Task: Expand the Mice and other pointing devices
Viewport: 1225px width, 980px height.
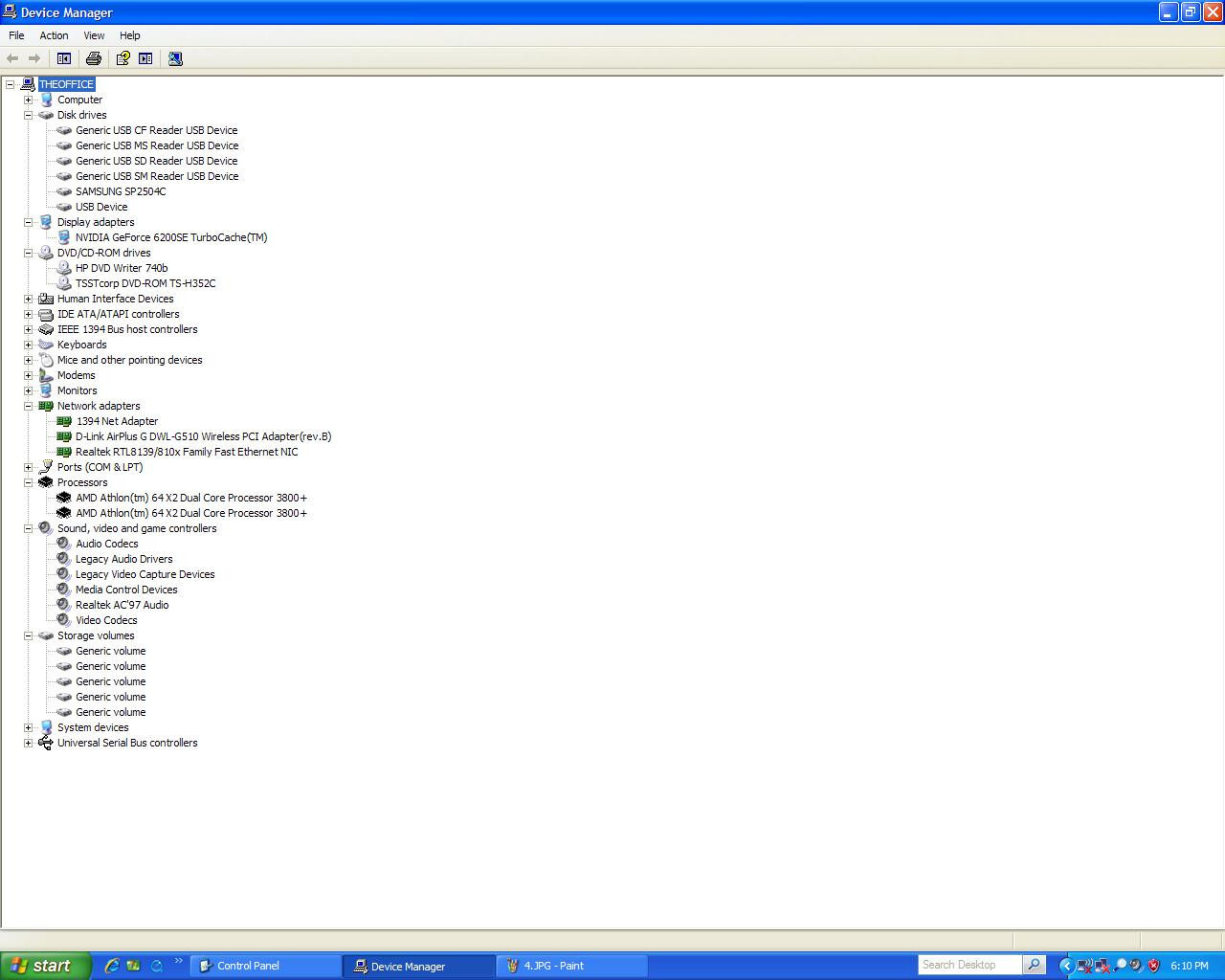Action: coord(28,360)
